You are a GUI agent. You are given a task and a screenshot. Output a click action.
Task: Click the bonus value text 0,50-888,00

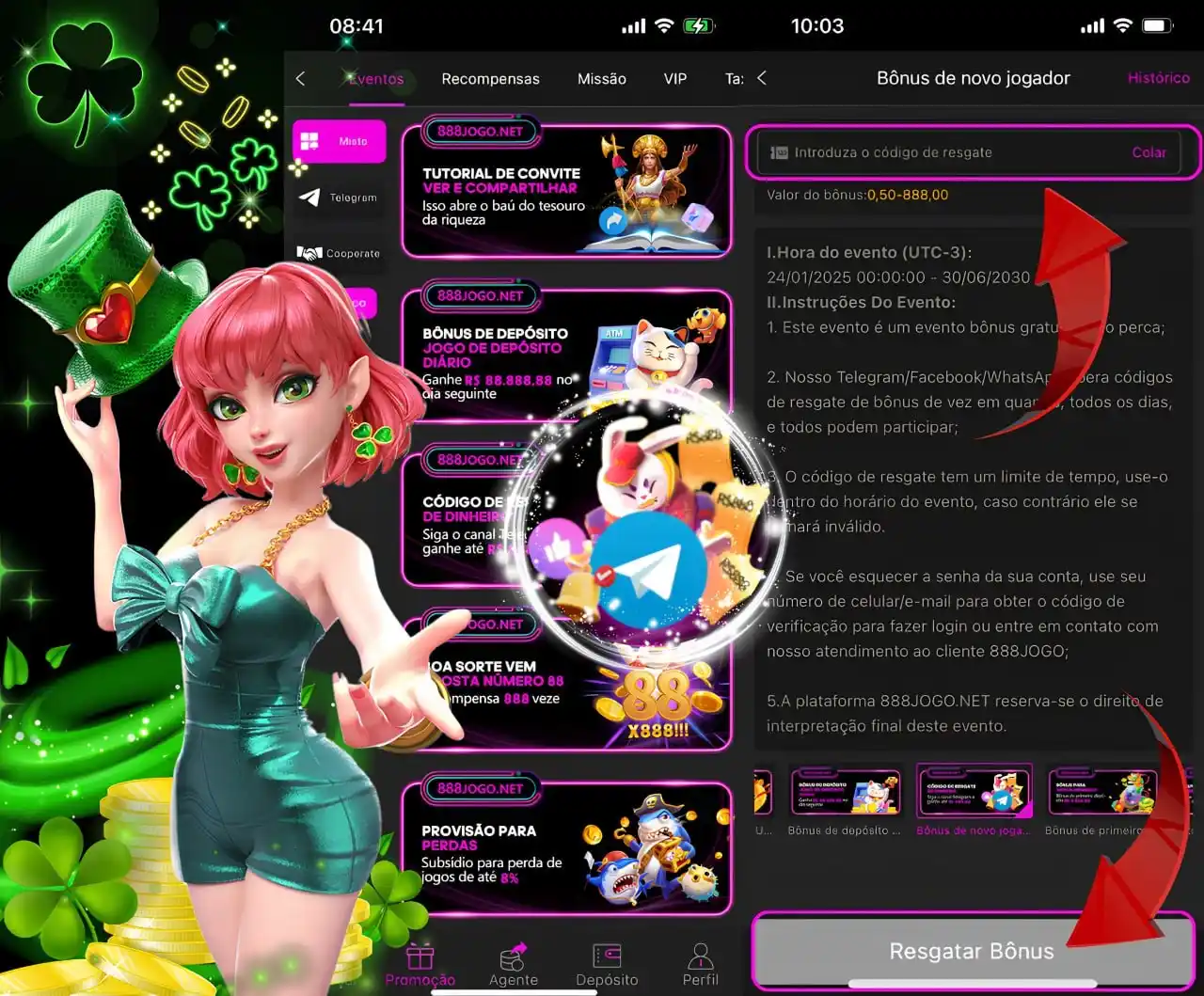[908, 195]
